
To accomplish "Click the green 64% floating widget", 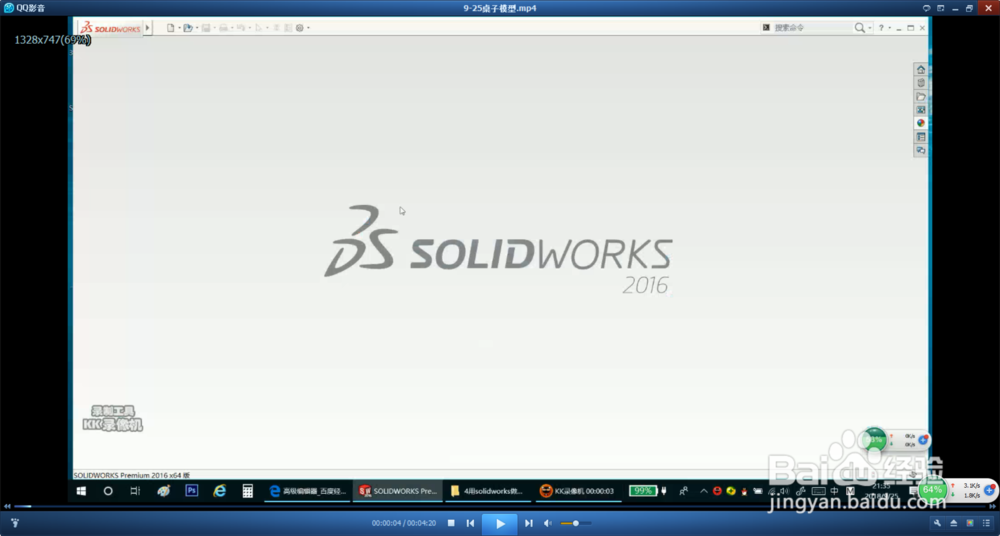I will (932, 489).
